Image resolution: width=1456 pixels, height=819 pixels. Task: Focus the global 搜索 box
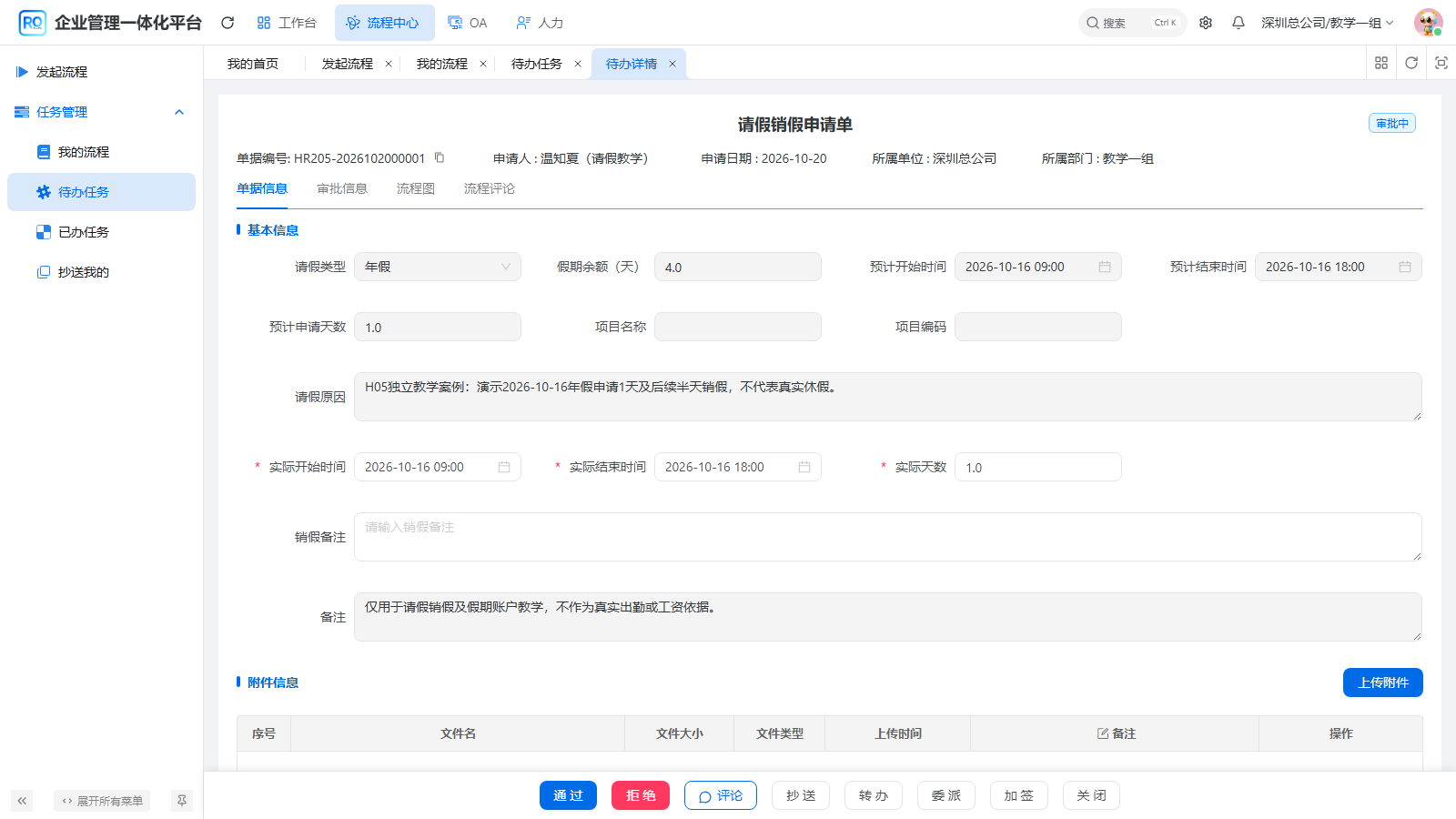click(x=1132, y=23)
